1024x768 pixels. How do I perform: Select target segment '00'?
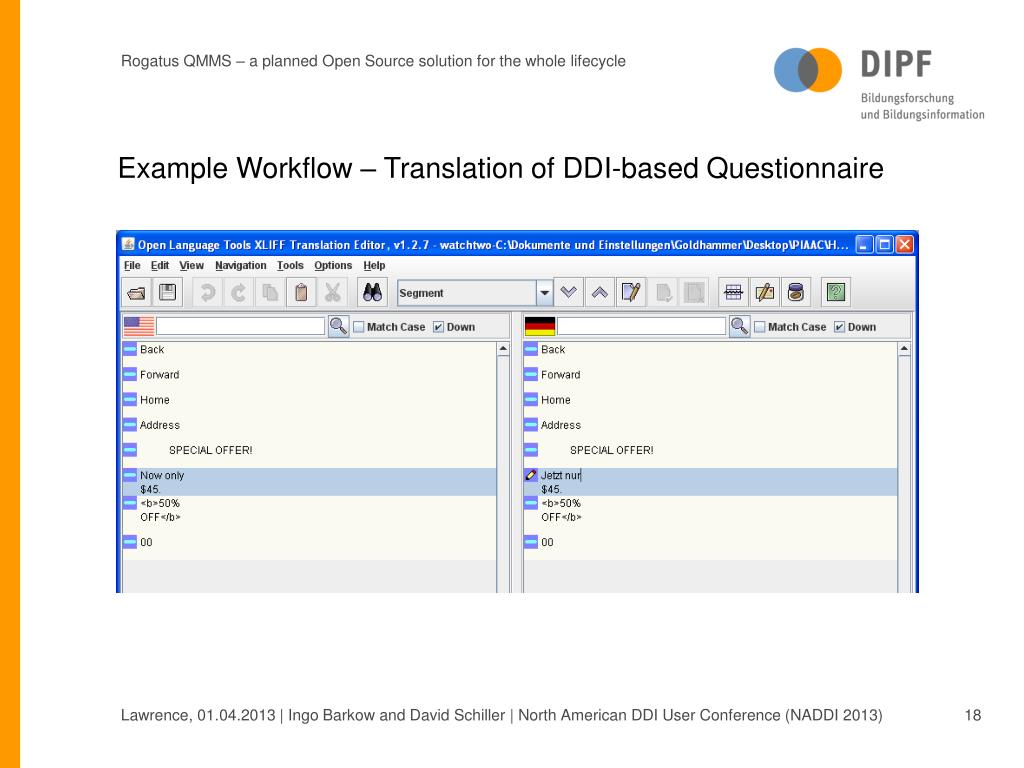click(x=547, y=542)
